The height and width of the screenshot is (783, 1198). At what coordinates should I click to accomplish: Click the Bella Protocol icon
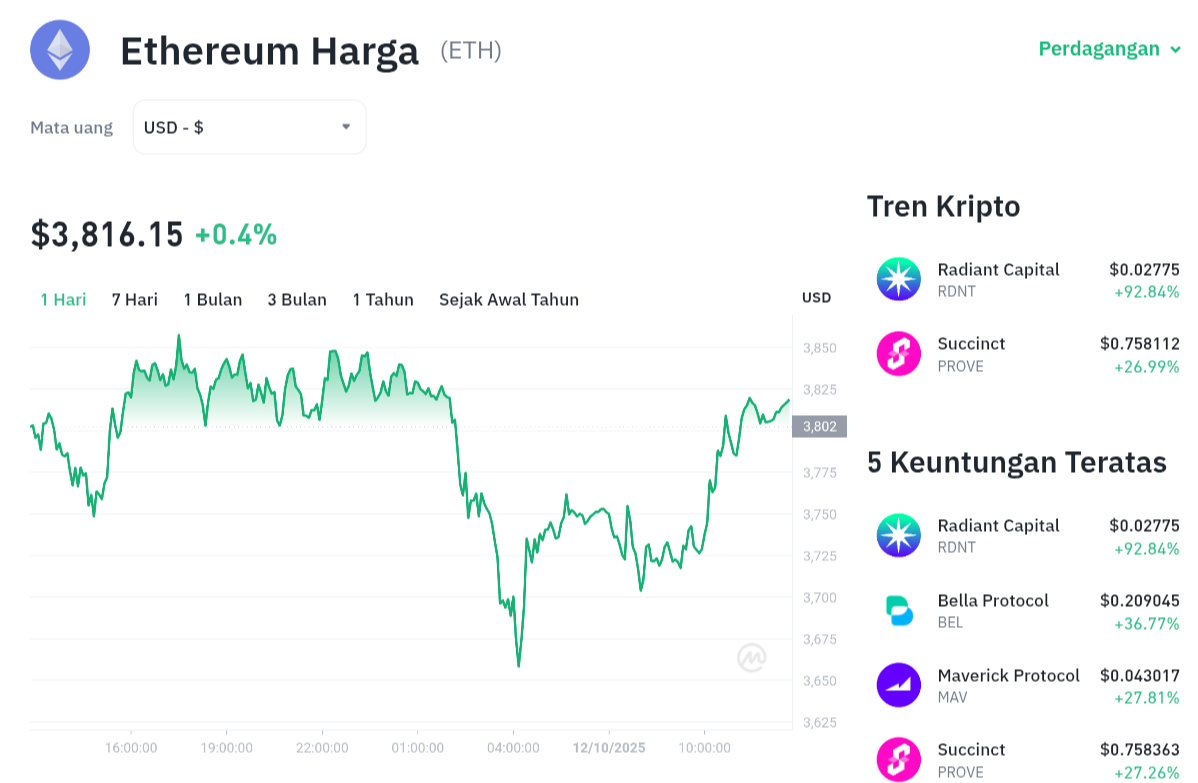tap(898, 611)
